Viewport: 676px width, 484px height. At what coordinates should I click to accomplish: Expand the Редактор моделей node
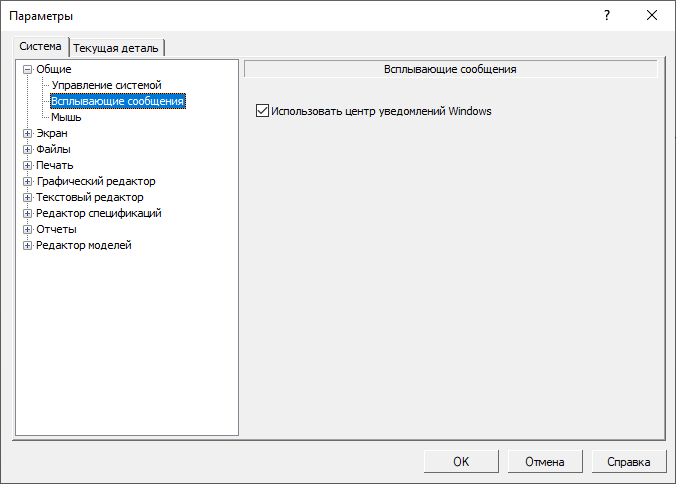pyautogui.click(x=28, y=246)
